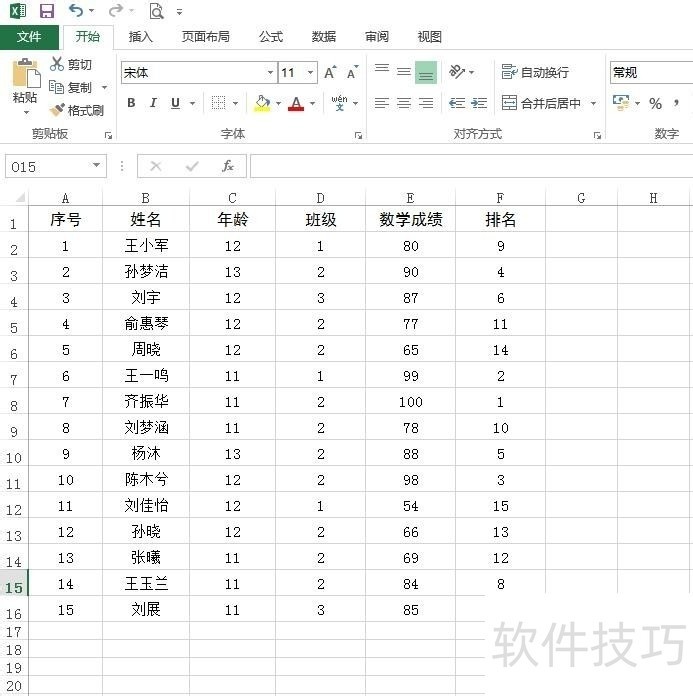
Task: Click the yellow fill color bucket
Action: tap(262, 103)
